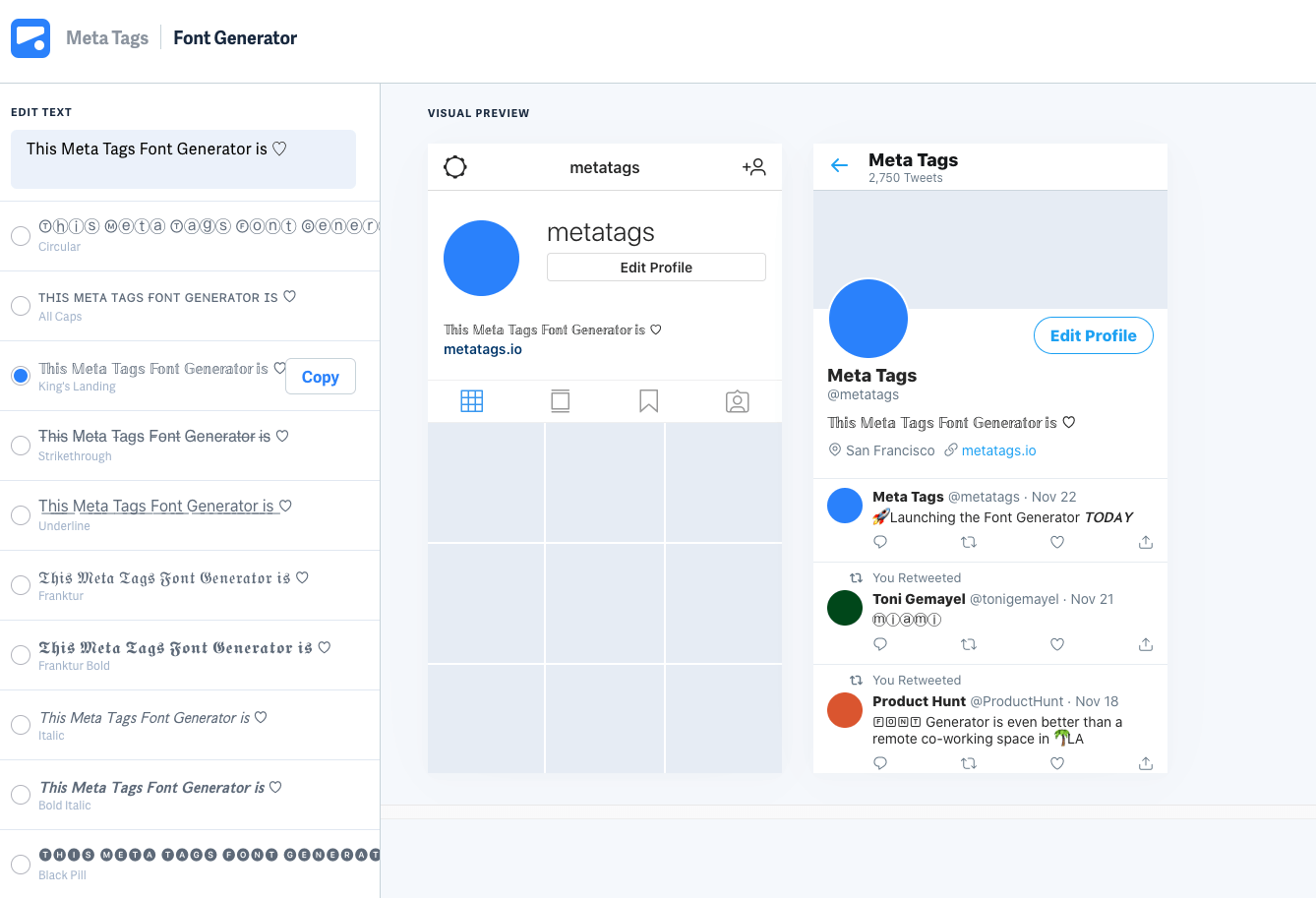Select the Circular font style radio

click(x=21, y=236)
